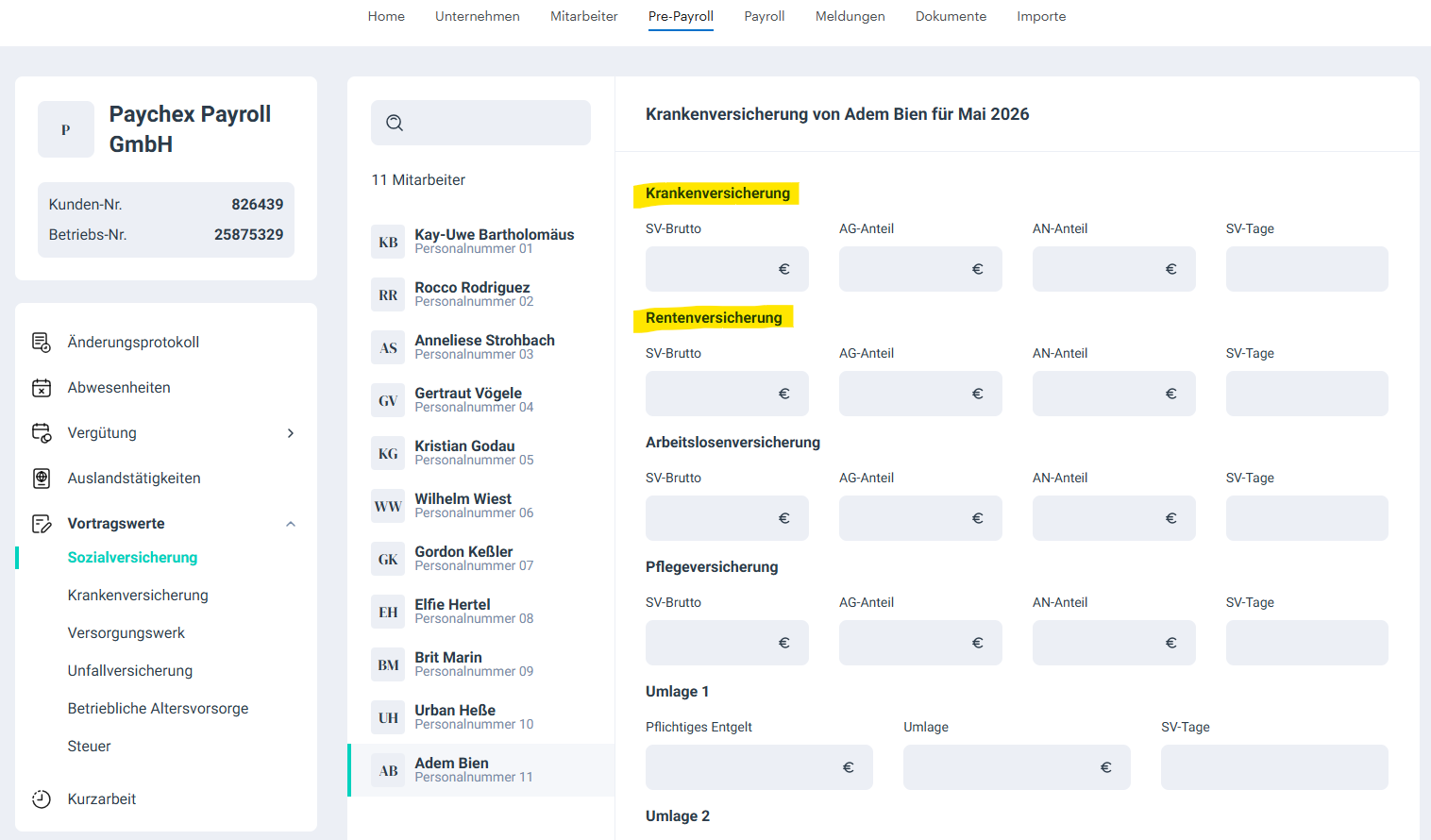
Task: Click the Abwesenheiten calendar icon
Action: point(42,387)
